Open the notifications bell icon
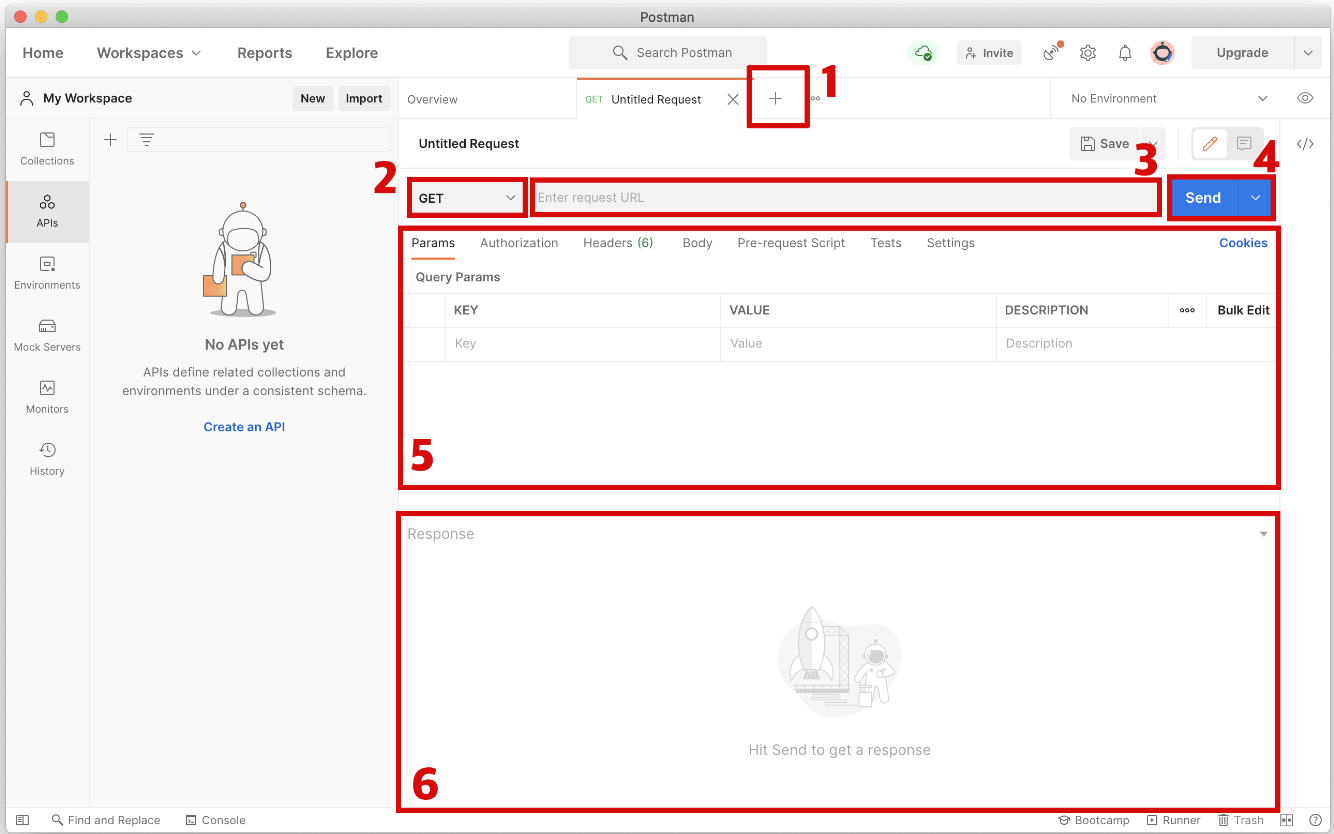 (1125, 53)
